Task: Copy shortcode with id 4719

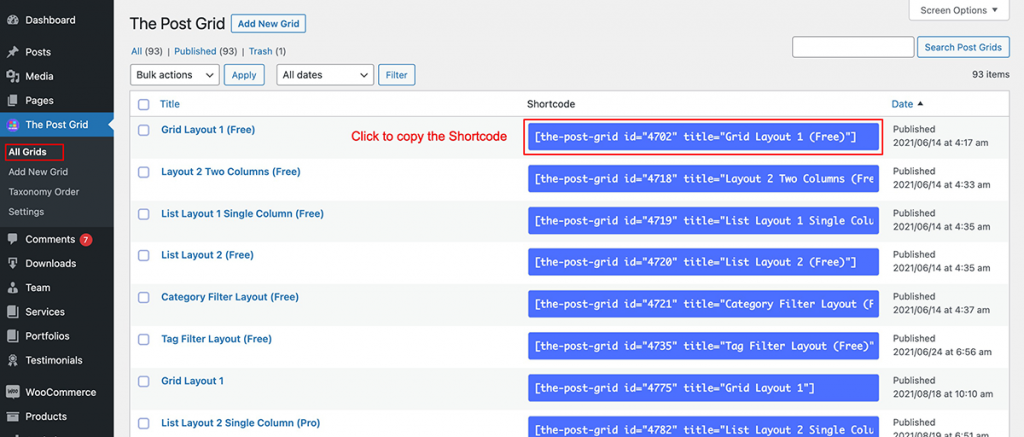Action: pos(703,221)
